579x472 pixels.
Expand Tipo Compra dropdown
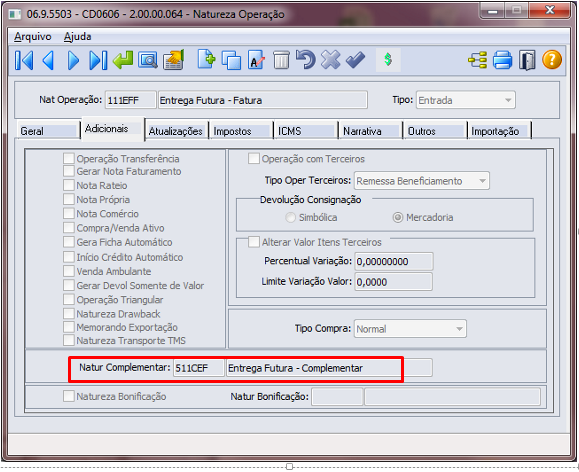pyautogui.click(x=410, y=329)
